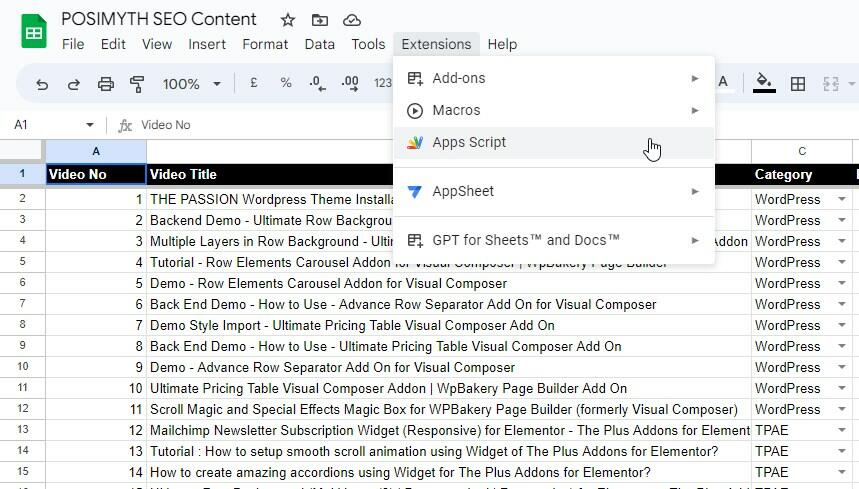This screenshot has width=859, height=489.
Task: Click the GPT for Sheets icon
Action: 415,240
